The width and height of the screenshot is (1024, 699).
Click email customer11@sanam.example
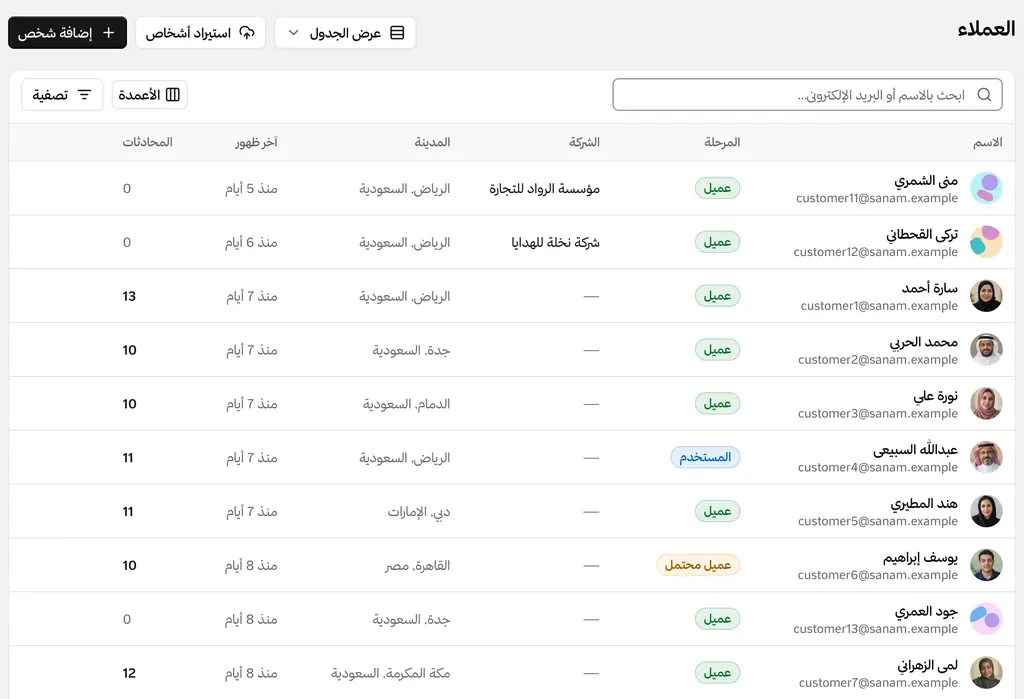tap(877, 198)
